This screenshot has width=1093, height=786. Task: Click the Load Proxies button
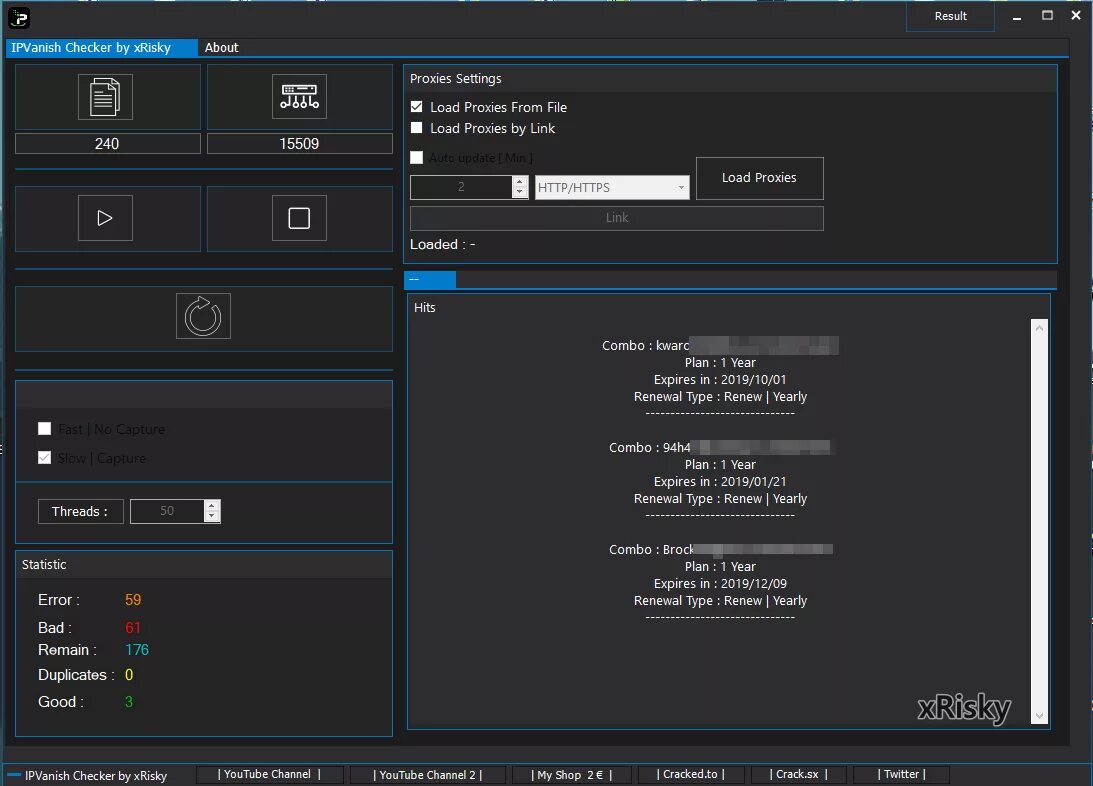point(760,178)
